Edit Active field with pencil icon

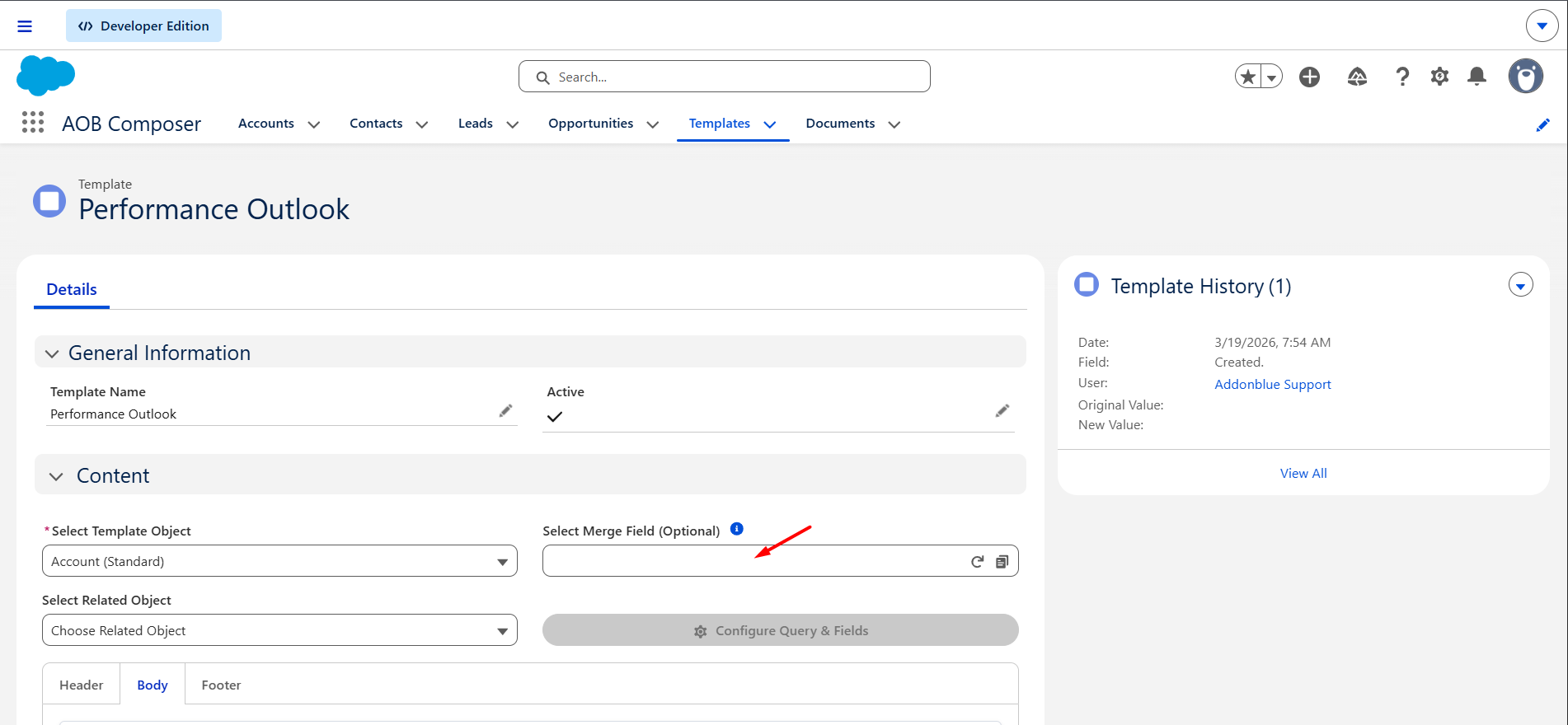[x=1002, y=410]
